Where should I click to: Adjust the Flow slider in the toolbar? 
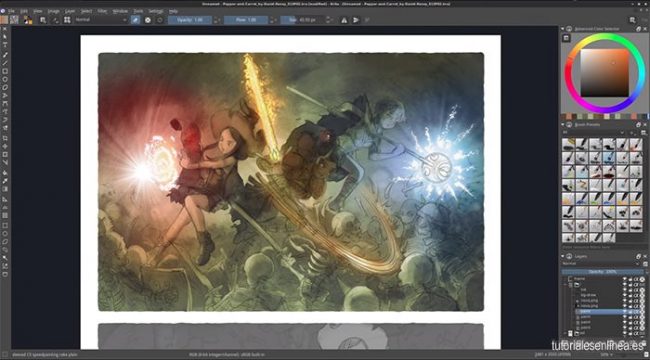coord(246,20)
